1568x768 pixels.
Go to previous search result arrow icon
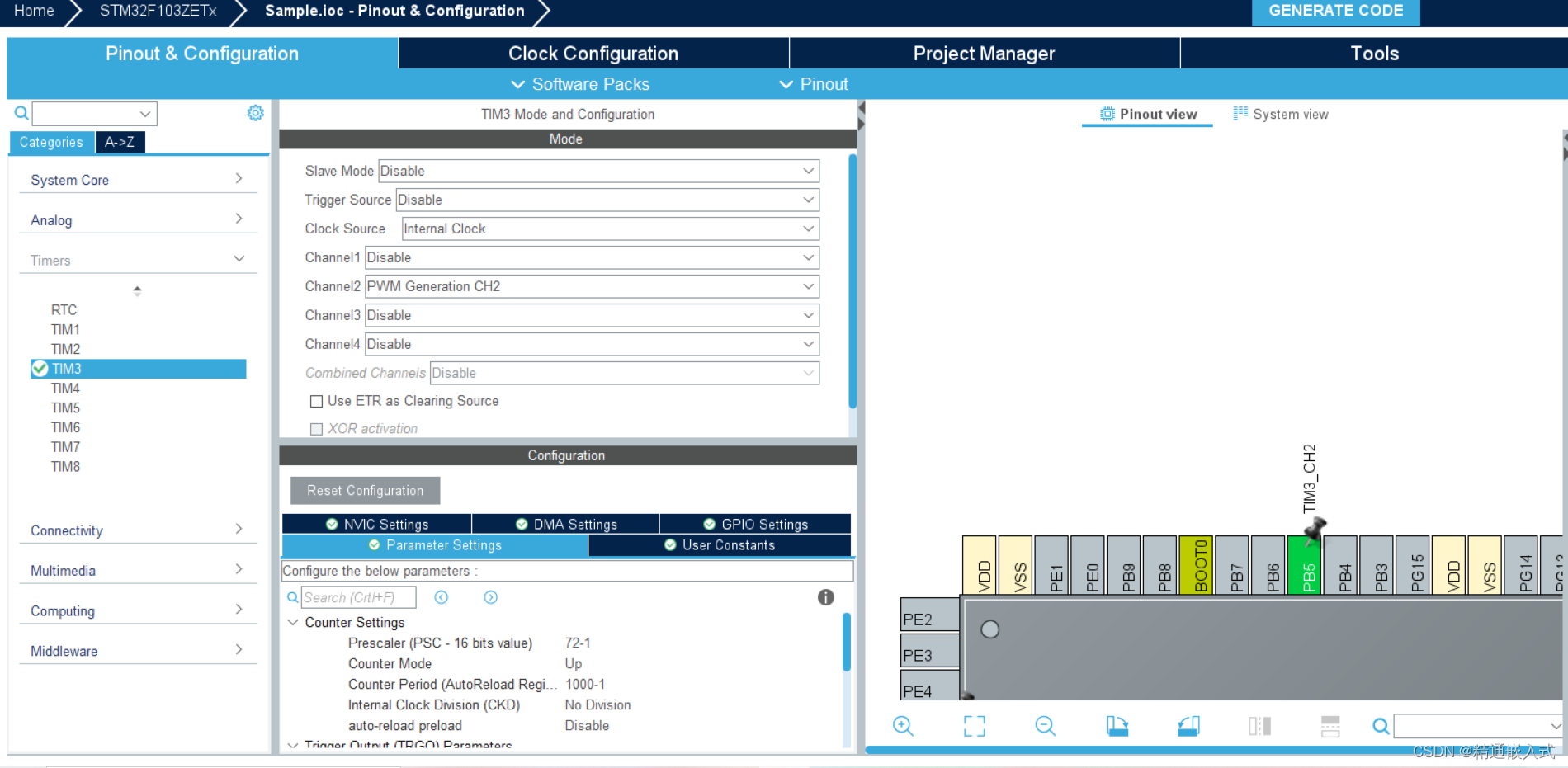click(x=442, y=597)
